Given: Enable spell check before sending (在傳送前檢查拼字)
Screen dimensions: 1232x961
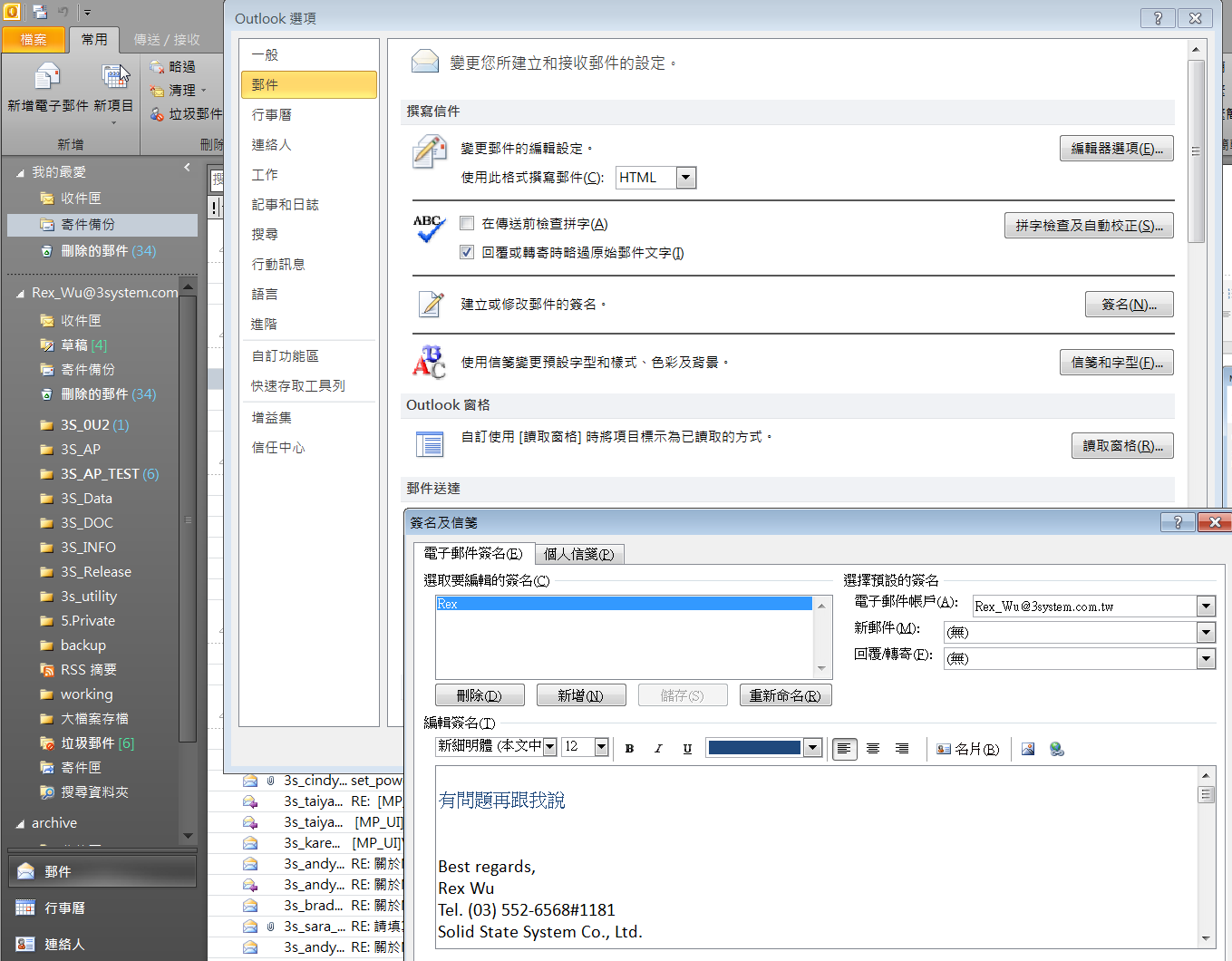Looking at the screenshot, I should coord(467,223).
